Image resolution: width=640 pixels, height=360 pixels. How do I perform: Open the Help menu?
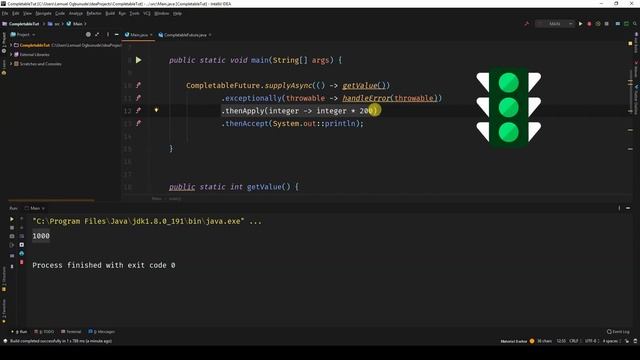tap(177, 13)
